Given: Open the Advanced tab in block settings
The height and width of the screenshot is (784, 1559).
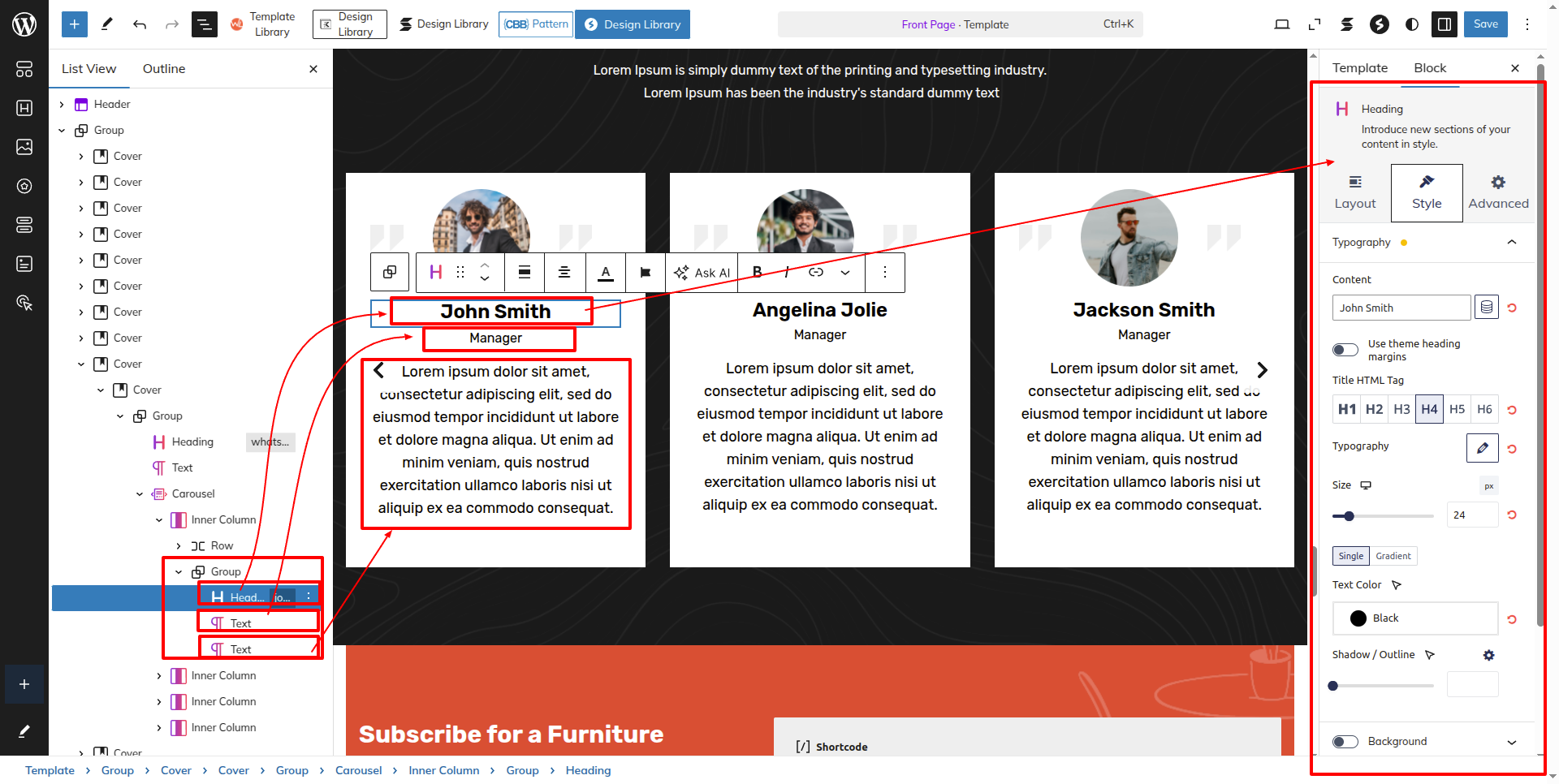Looking at the screenshot, I should tap(1498, 193).
